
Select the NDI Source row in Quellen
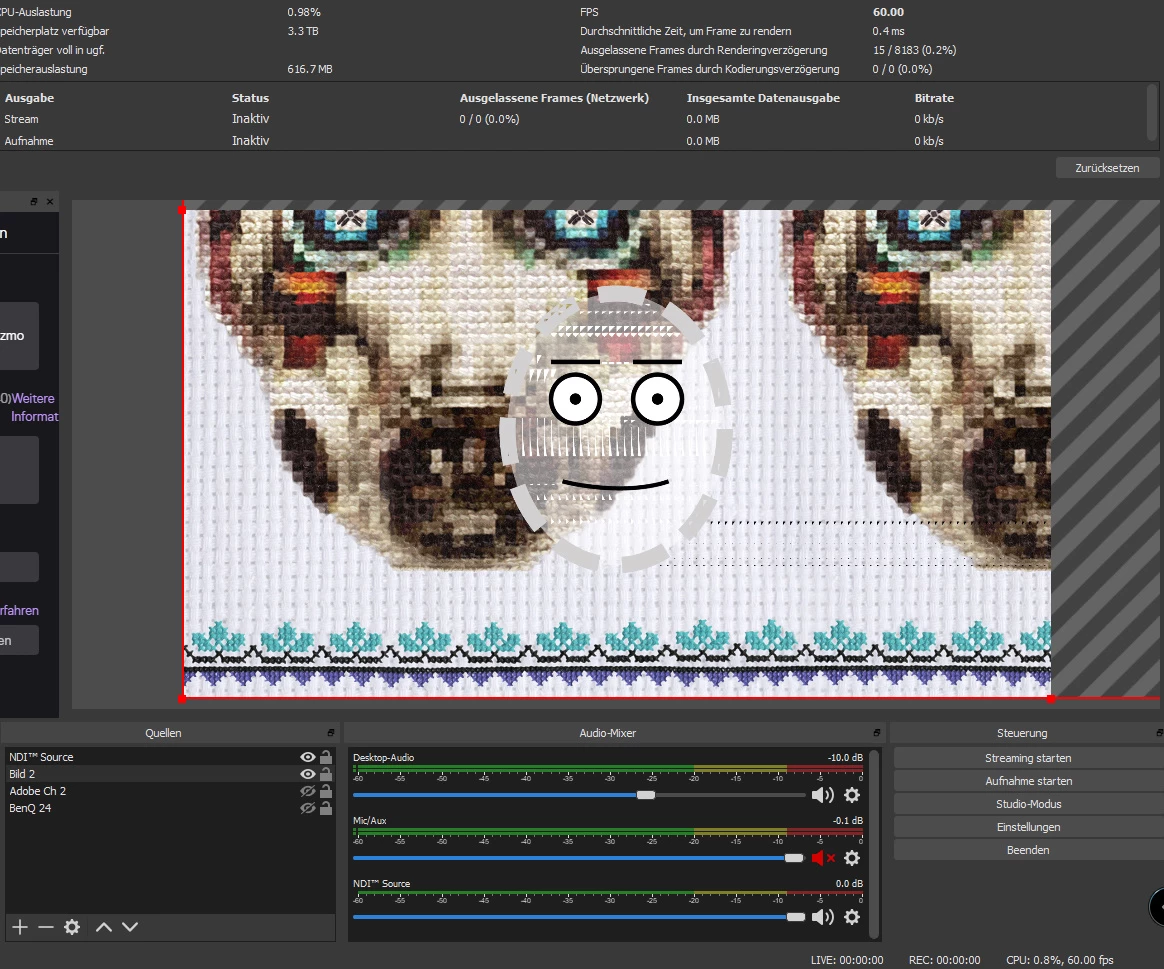point(170,757)
